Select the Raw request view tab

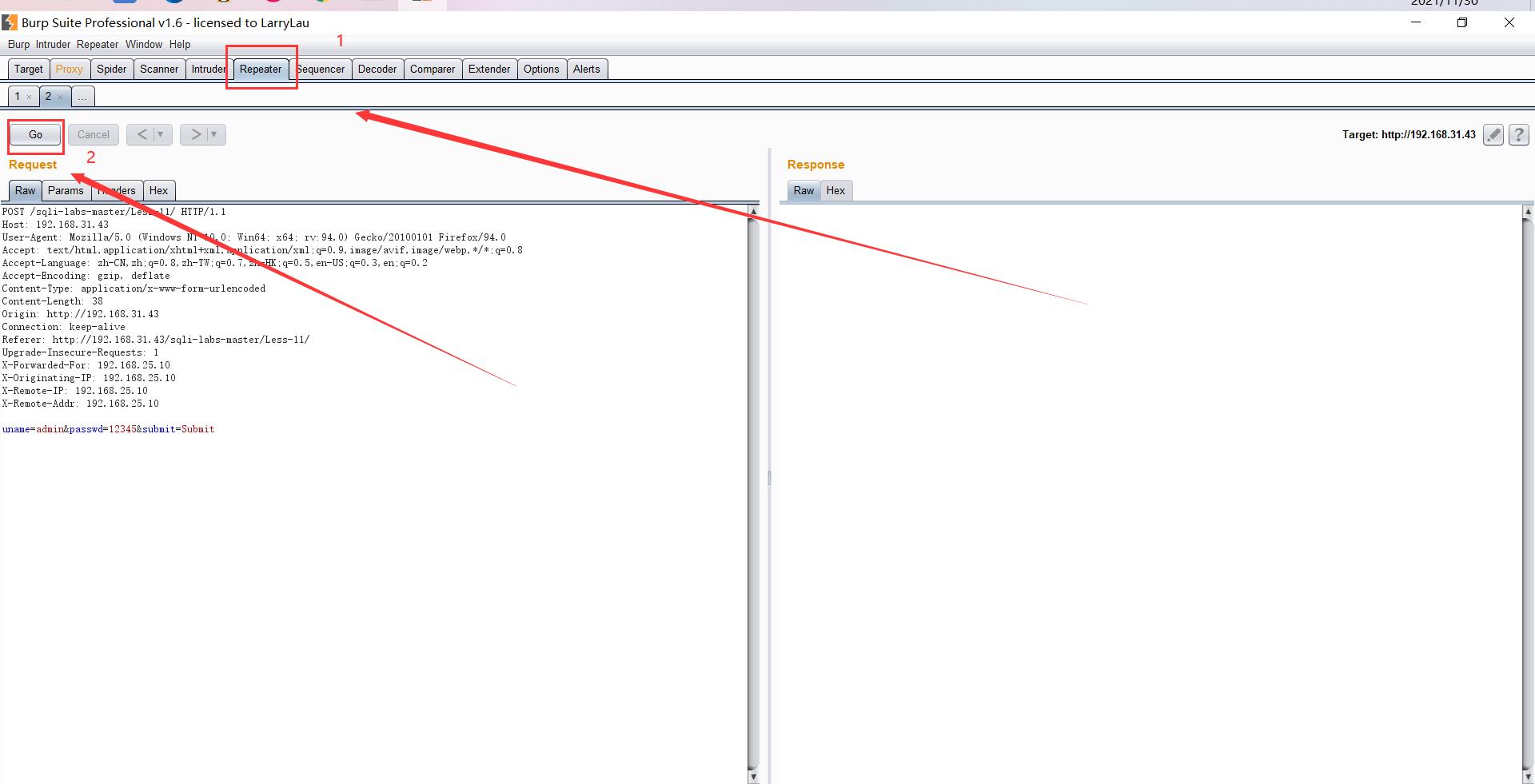pos(26,190)
